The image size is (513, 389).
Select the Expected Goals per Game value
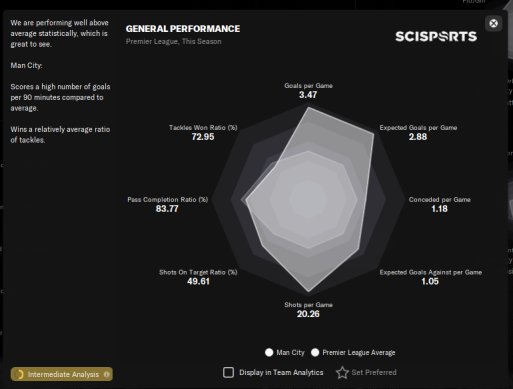point(418,137)
